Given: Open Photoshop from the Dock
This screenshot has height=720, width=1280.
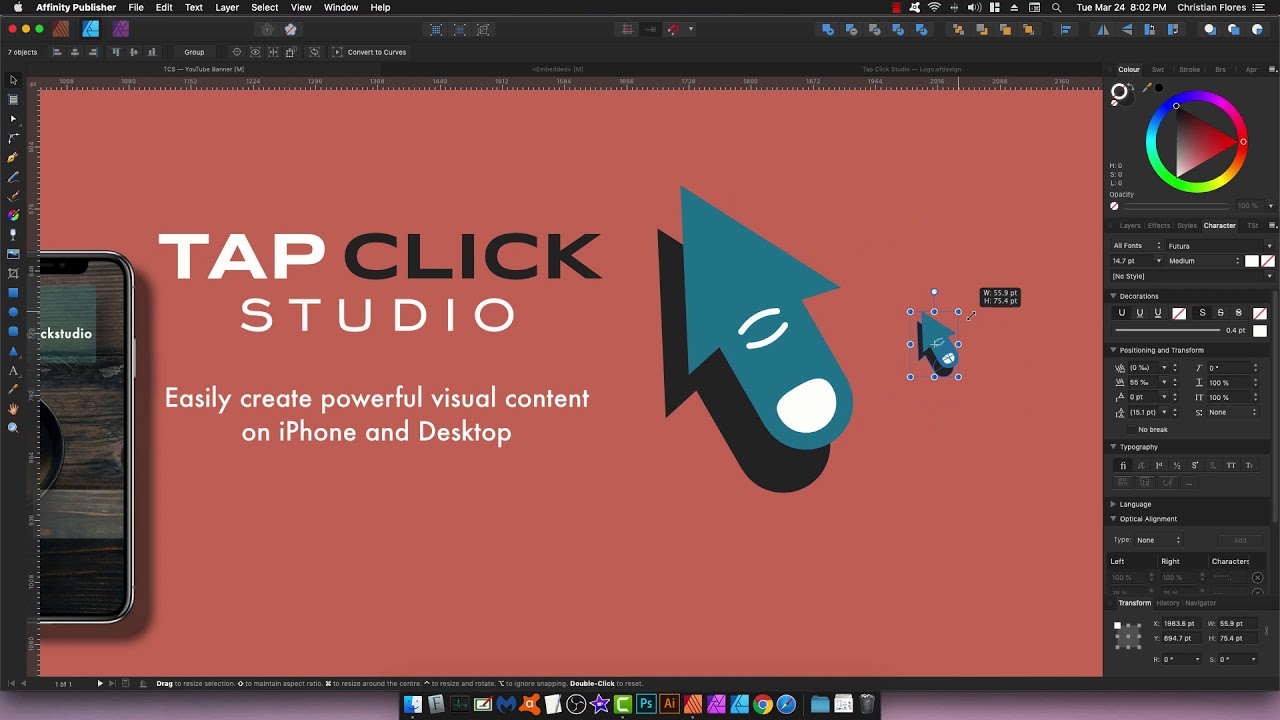Looking at the screenshot, I should [646, 705].
